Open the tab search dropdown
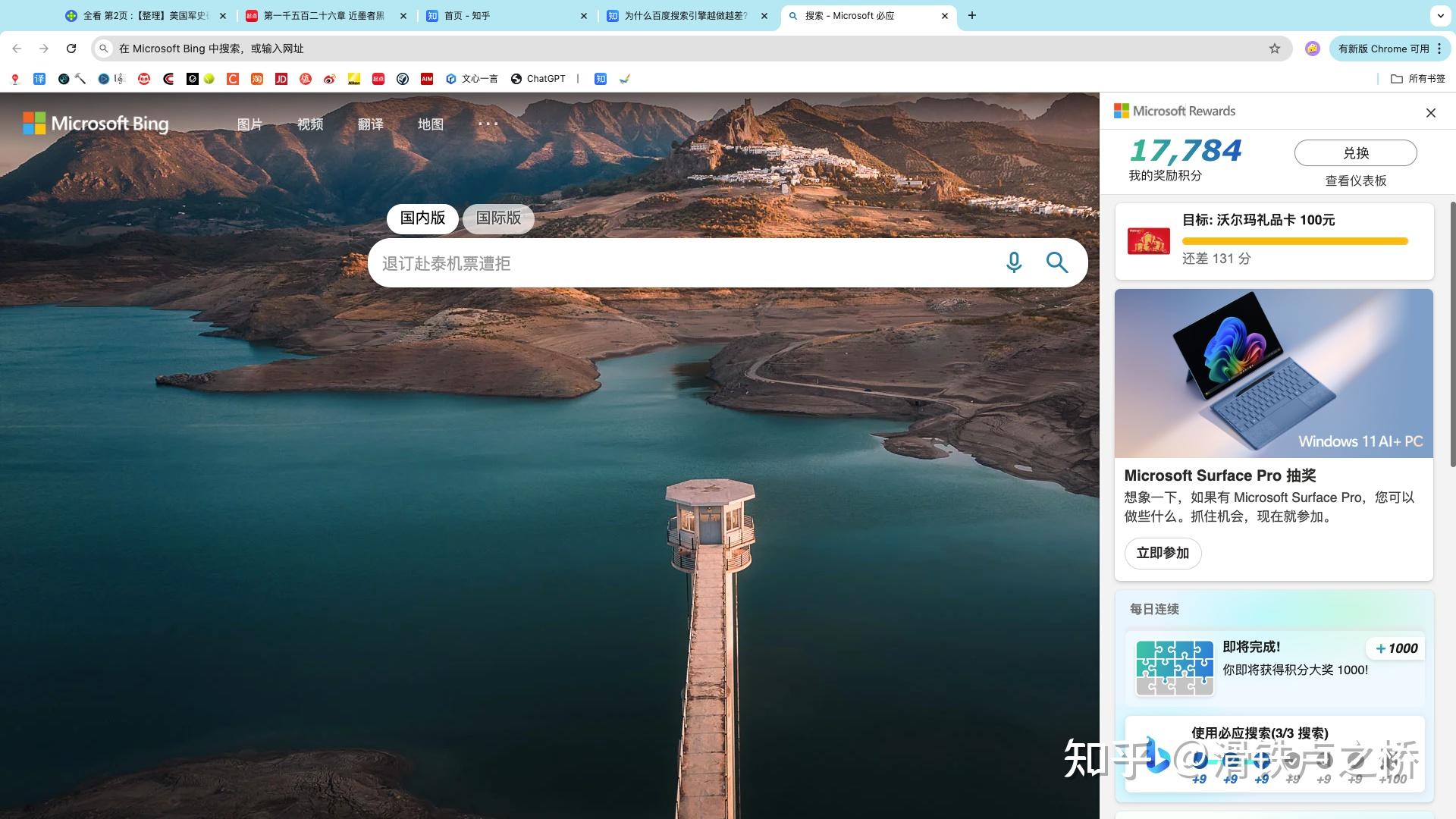 click(x=1440, y=15)
